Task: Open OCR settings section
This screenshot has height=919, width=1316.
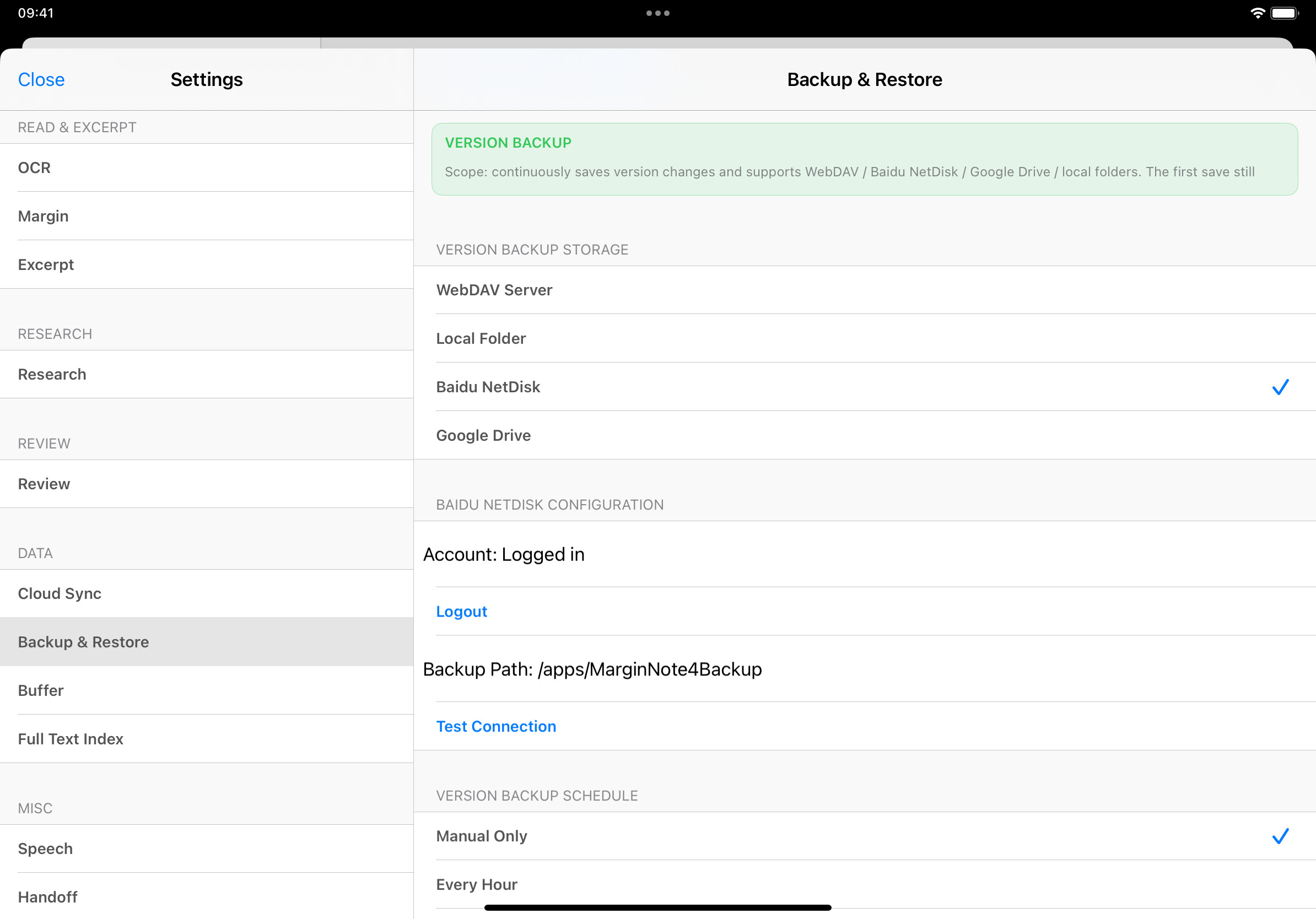Action: 206,168
